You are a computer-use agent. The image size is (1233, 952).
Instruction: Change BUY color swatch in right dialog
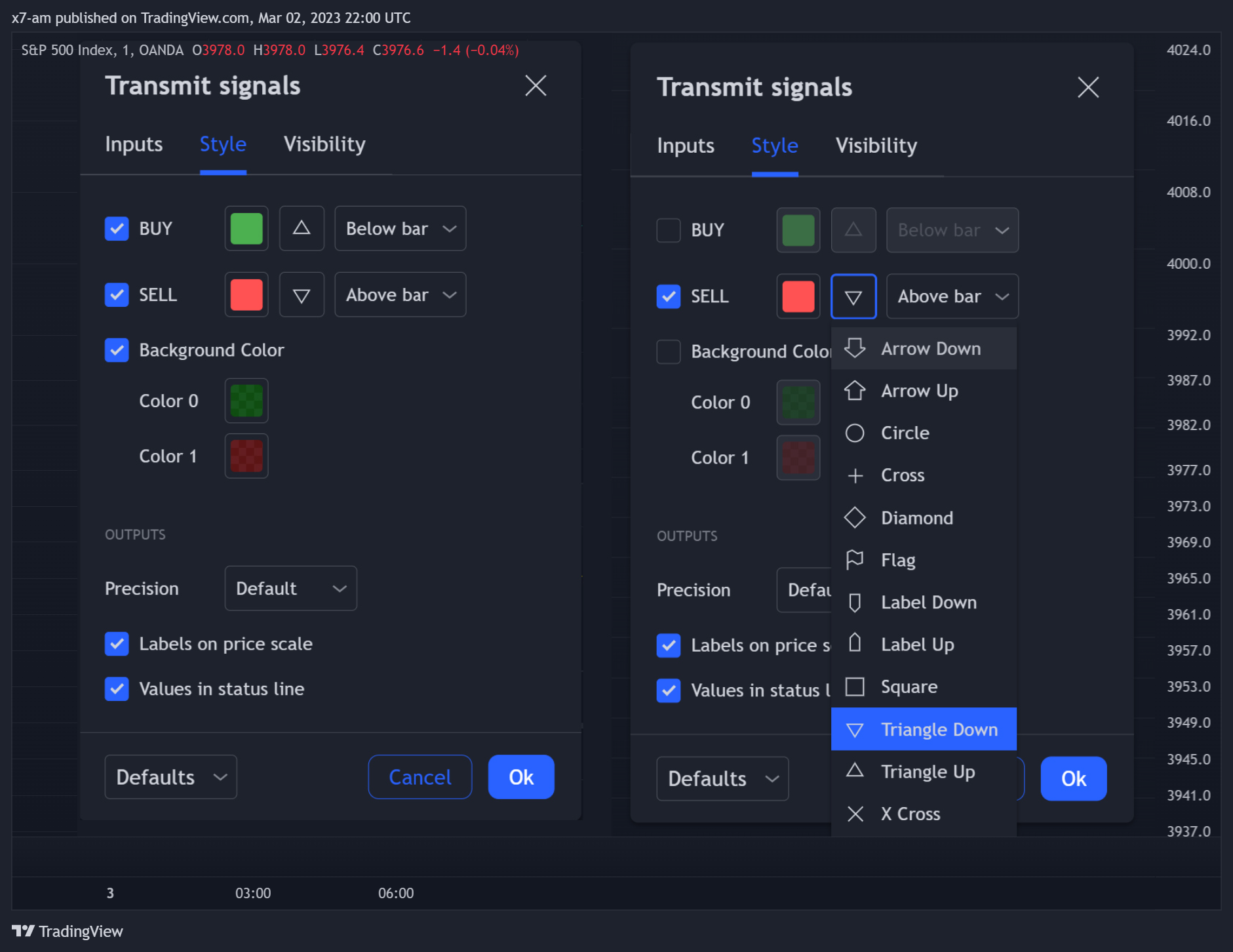click(x=798, y=230)
